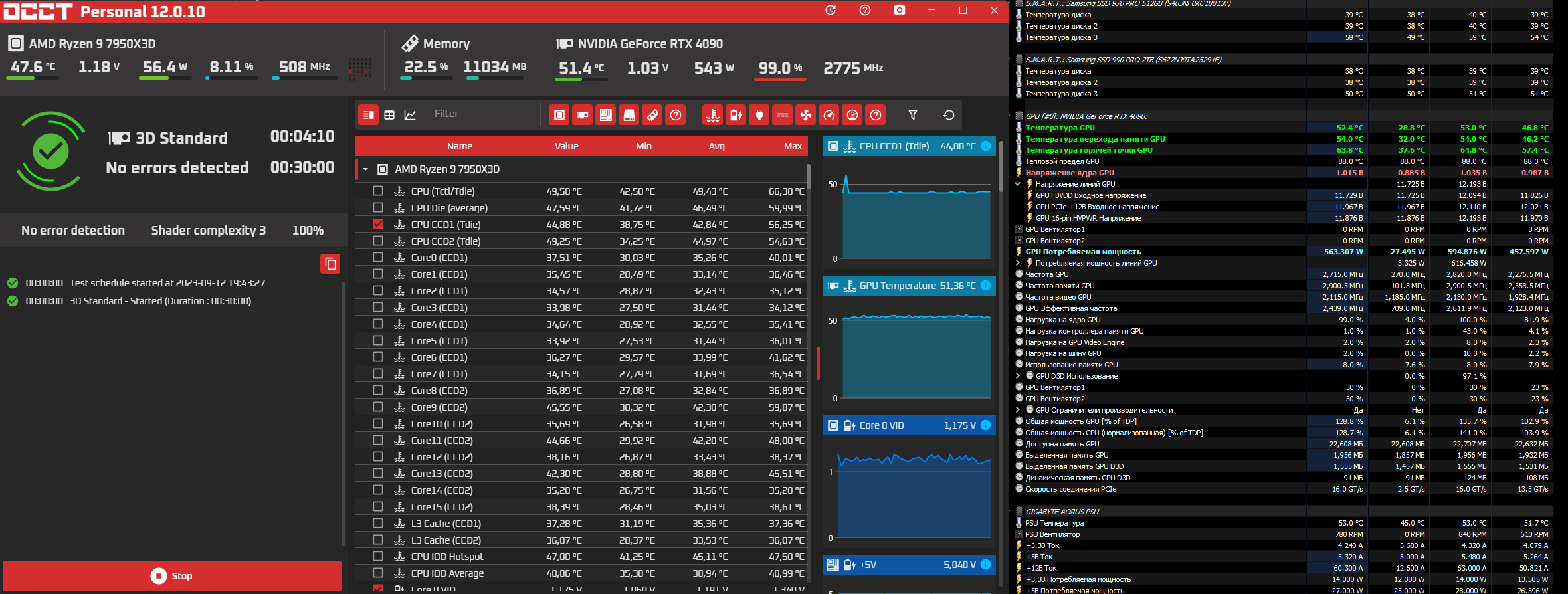Toggle the CPU sensor category filter icon
1568x594 pixels.
point(559,115)
